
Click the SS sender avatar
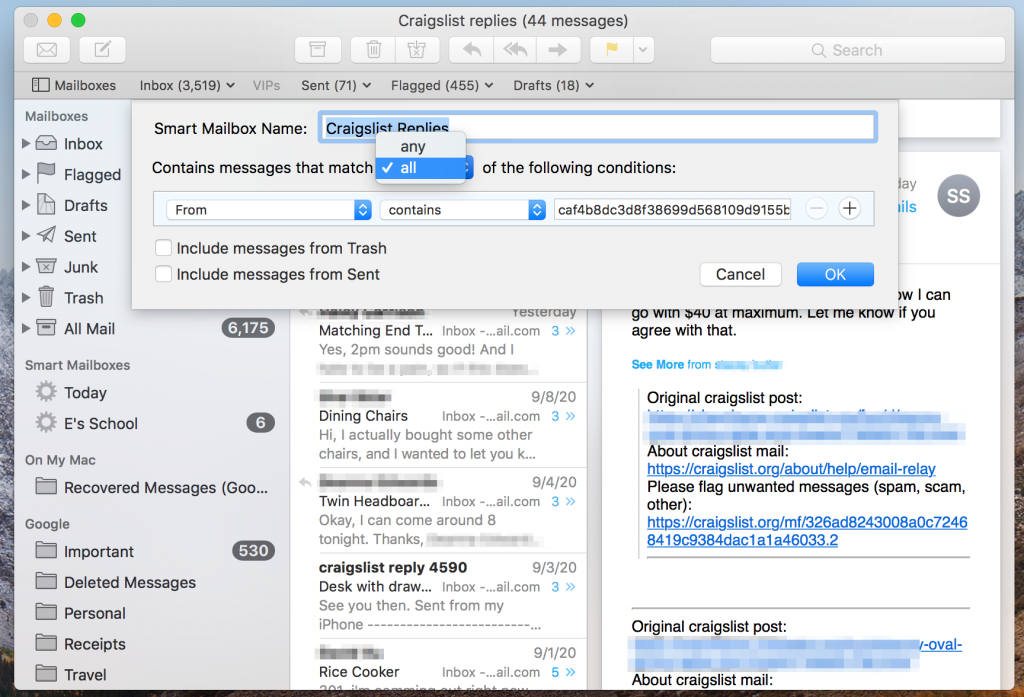tap(958, 196)
